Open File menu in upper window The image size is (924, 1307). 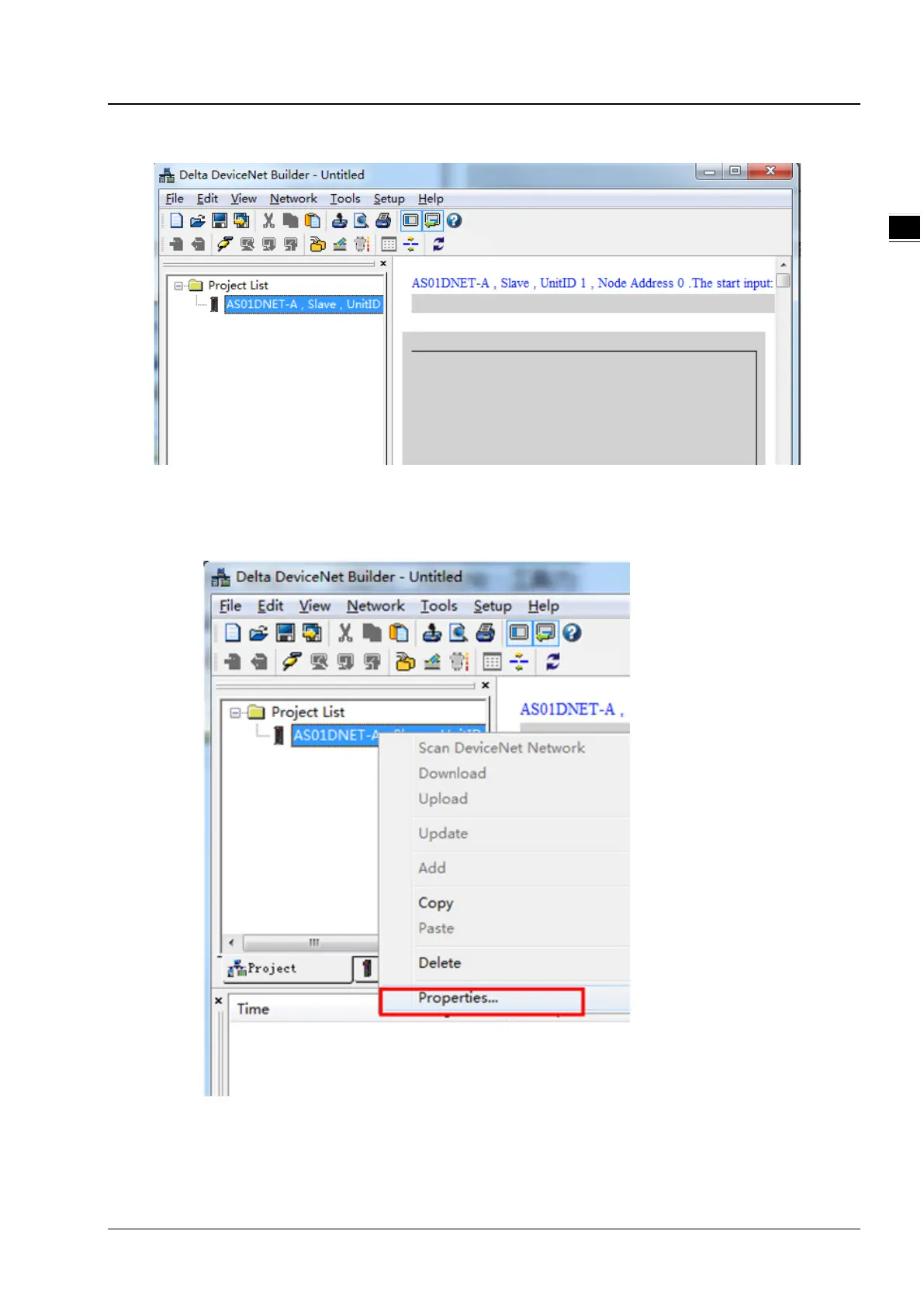point(175,199)
